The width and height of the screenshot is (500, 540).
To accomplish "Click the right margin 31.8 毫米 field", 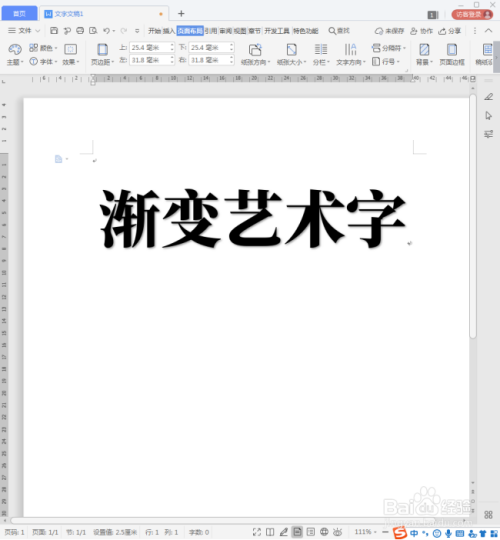I will coord(211,60).
